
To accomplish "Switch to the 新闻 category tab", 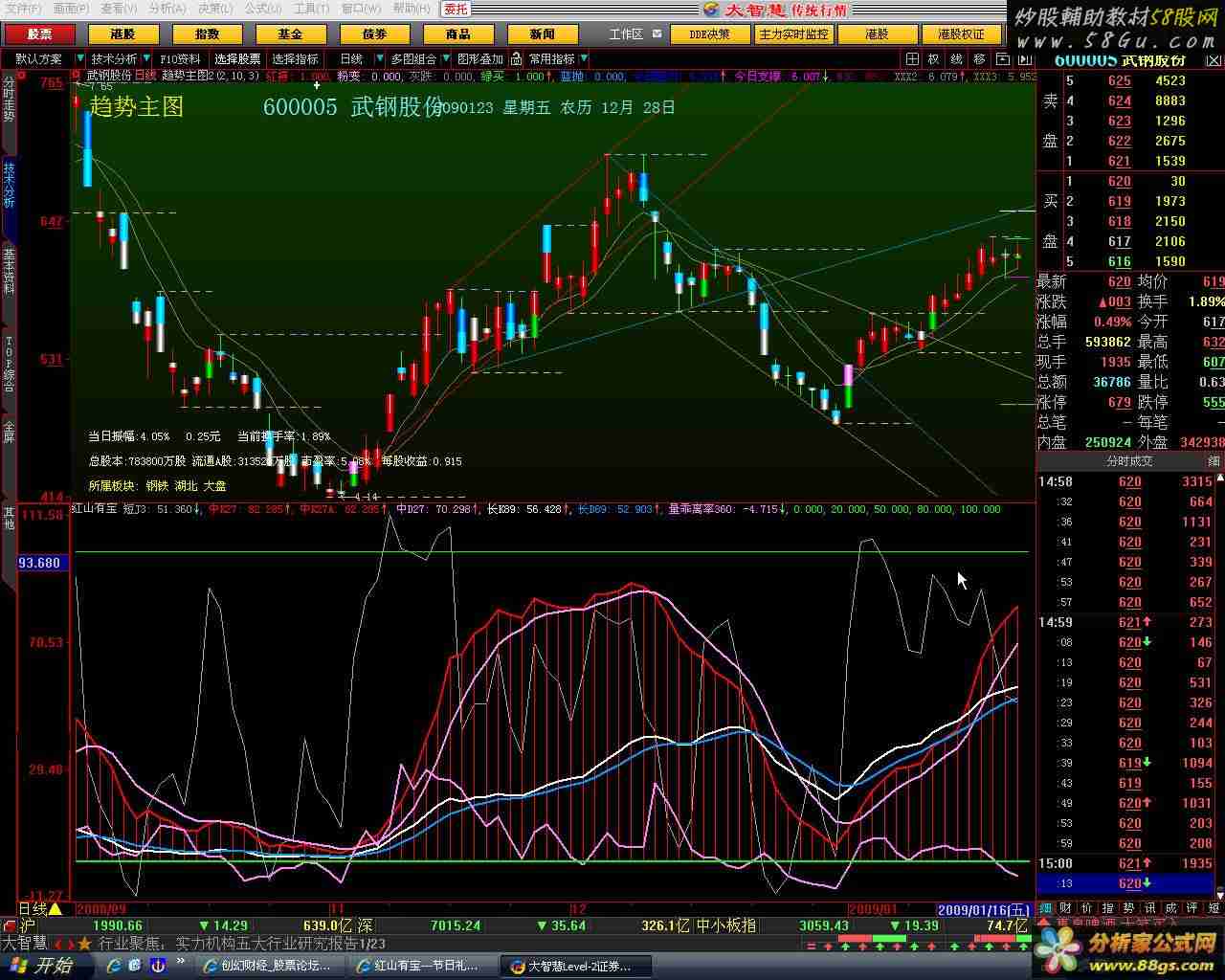I will (x=542, y=33).
